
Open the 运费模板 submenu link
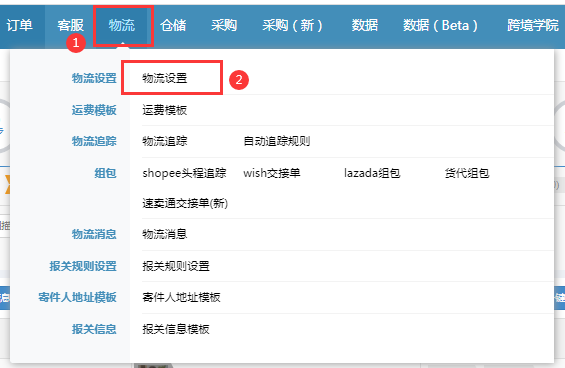point(165,110)
